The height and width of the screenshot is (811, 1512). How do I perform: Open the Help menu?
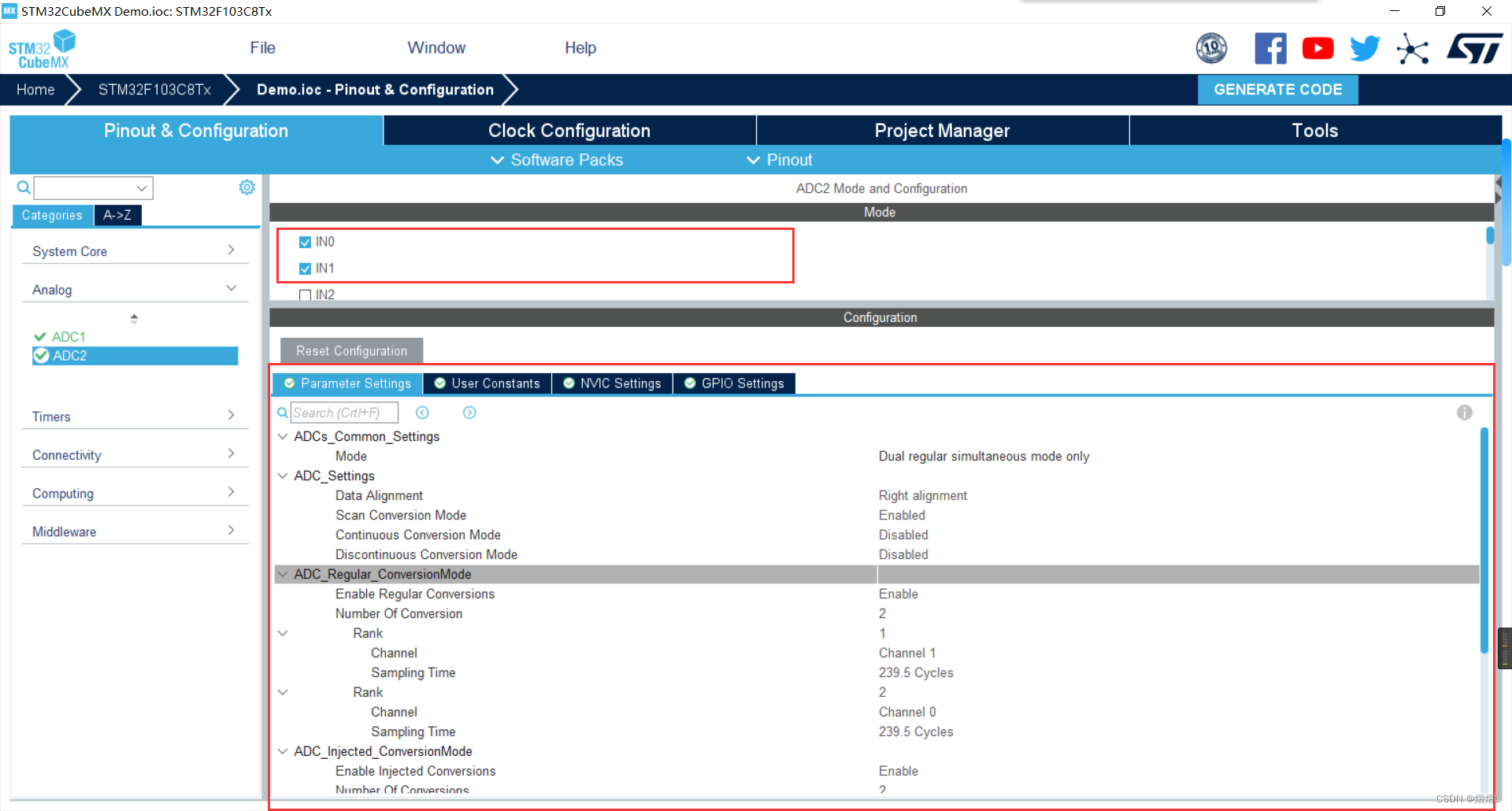click(x=580, y=48)
